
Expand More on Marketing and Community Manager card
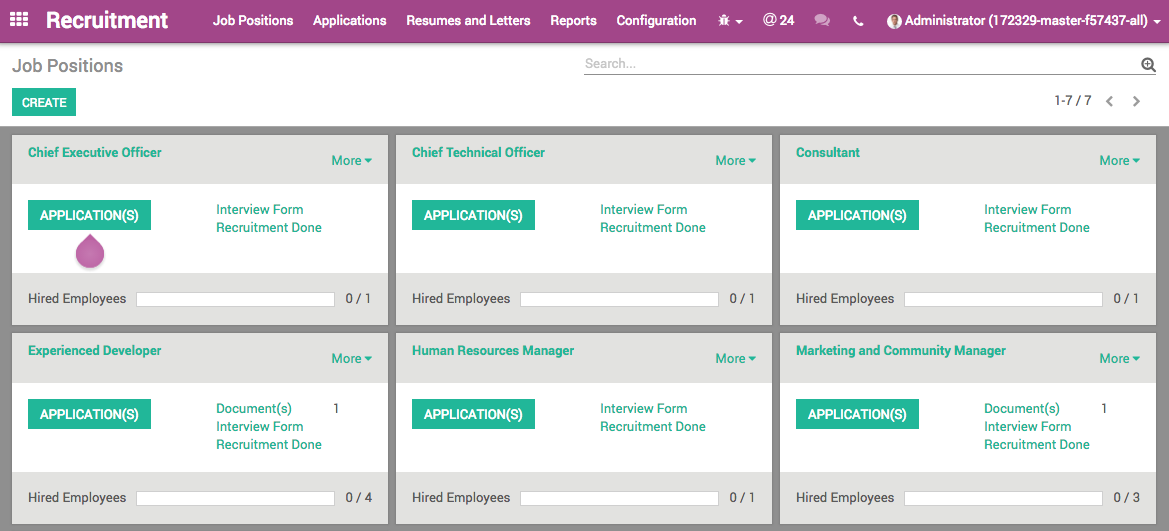click(1119, 359)
